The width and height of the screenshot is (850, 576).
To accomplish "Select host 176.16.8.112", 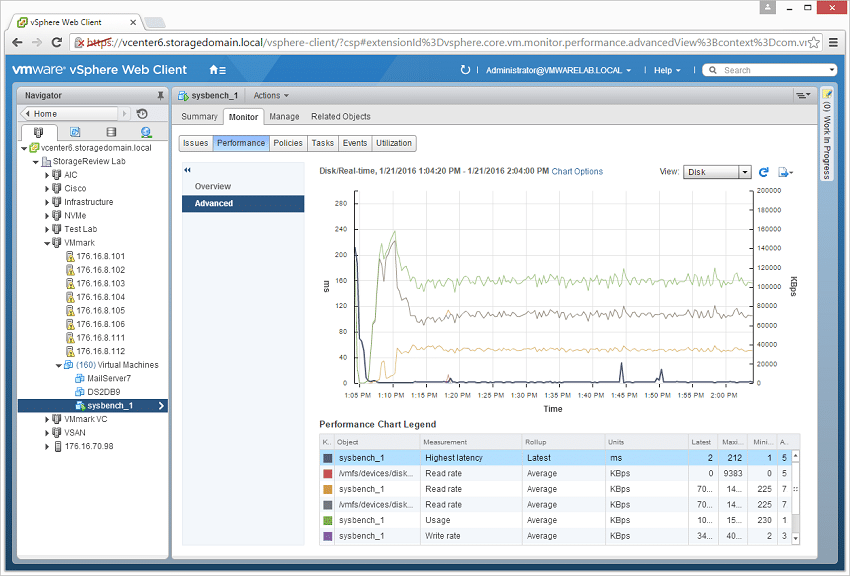I will [100, 351].
